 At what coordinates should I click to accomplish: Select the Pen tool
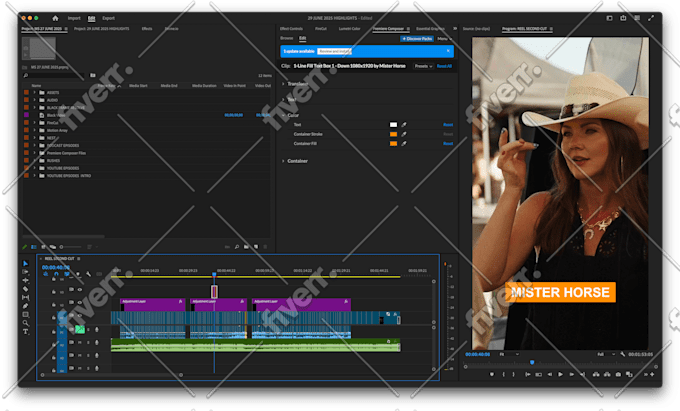coord(26,306)
